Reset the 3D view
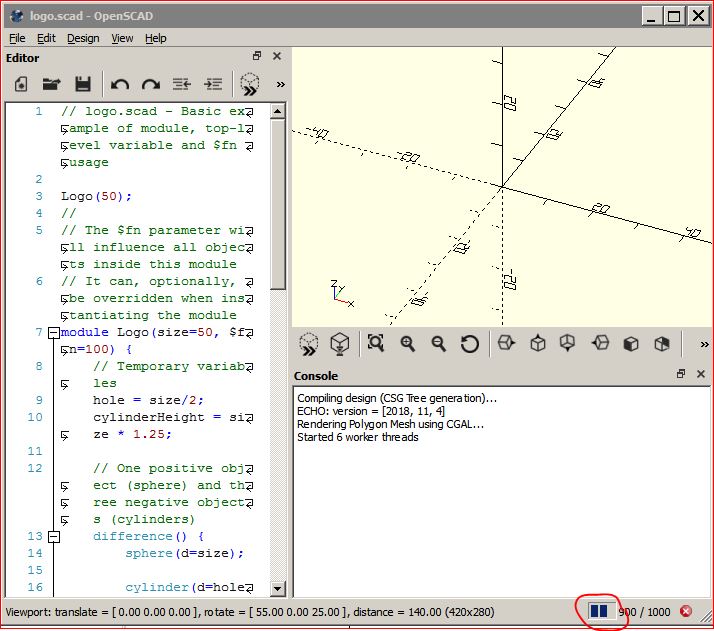This screenshot has width=714, height=631. click(x=469, y=344)
